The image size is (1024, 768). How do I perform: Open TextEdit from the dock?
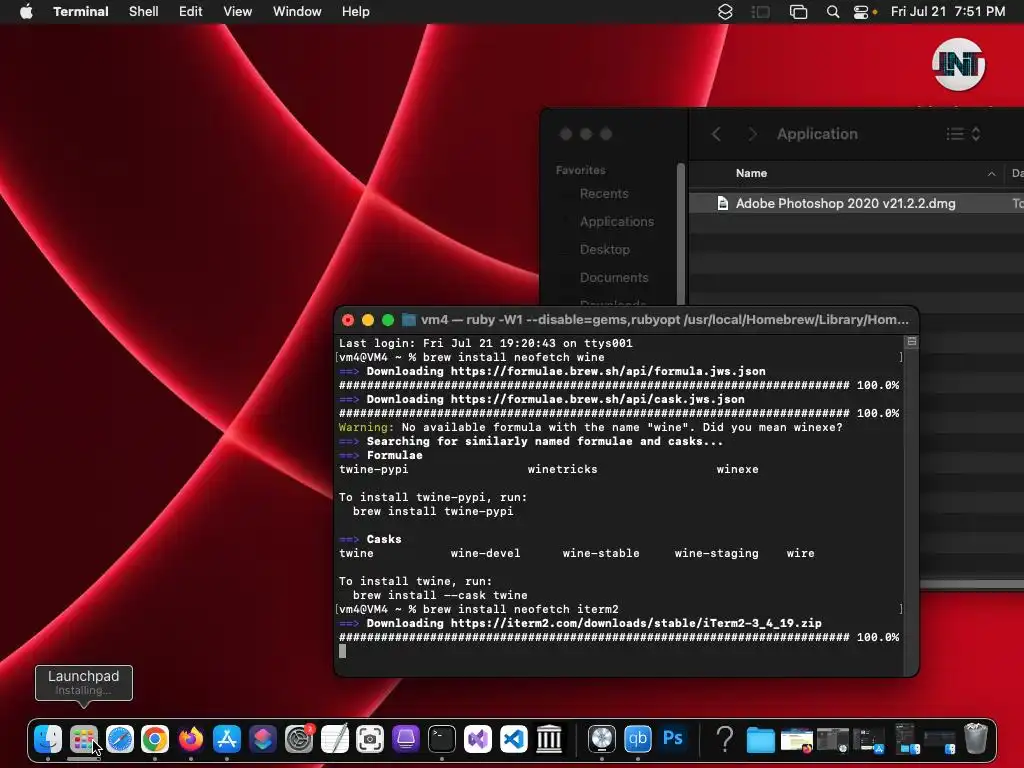pyautogui.click(x=334, y=739)
